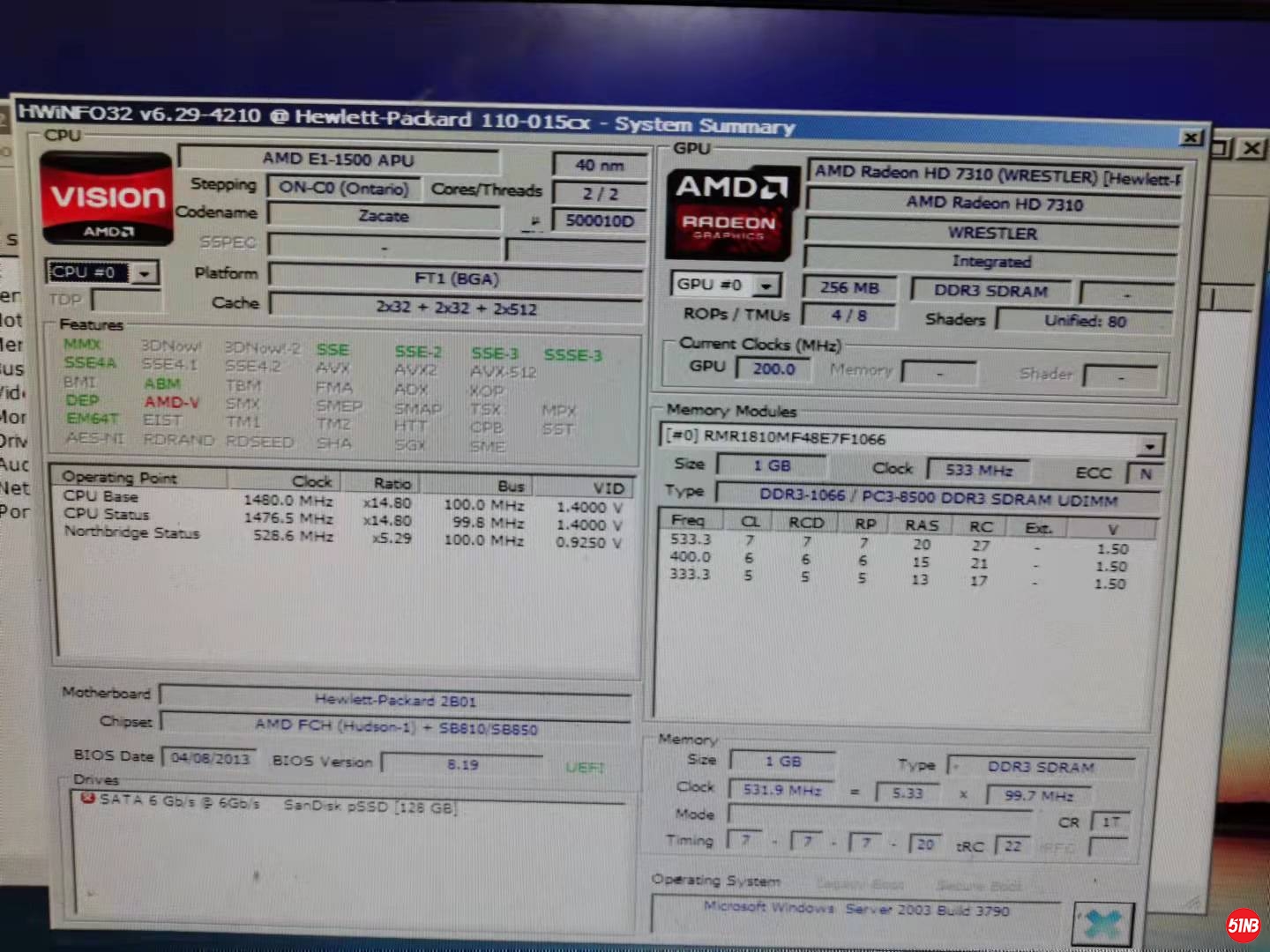Click the AMD Radeon Graphics logo

pyautogui.click(x=730, y=212)
